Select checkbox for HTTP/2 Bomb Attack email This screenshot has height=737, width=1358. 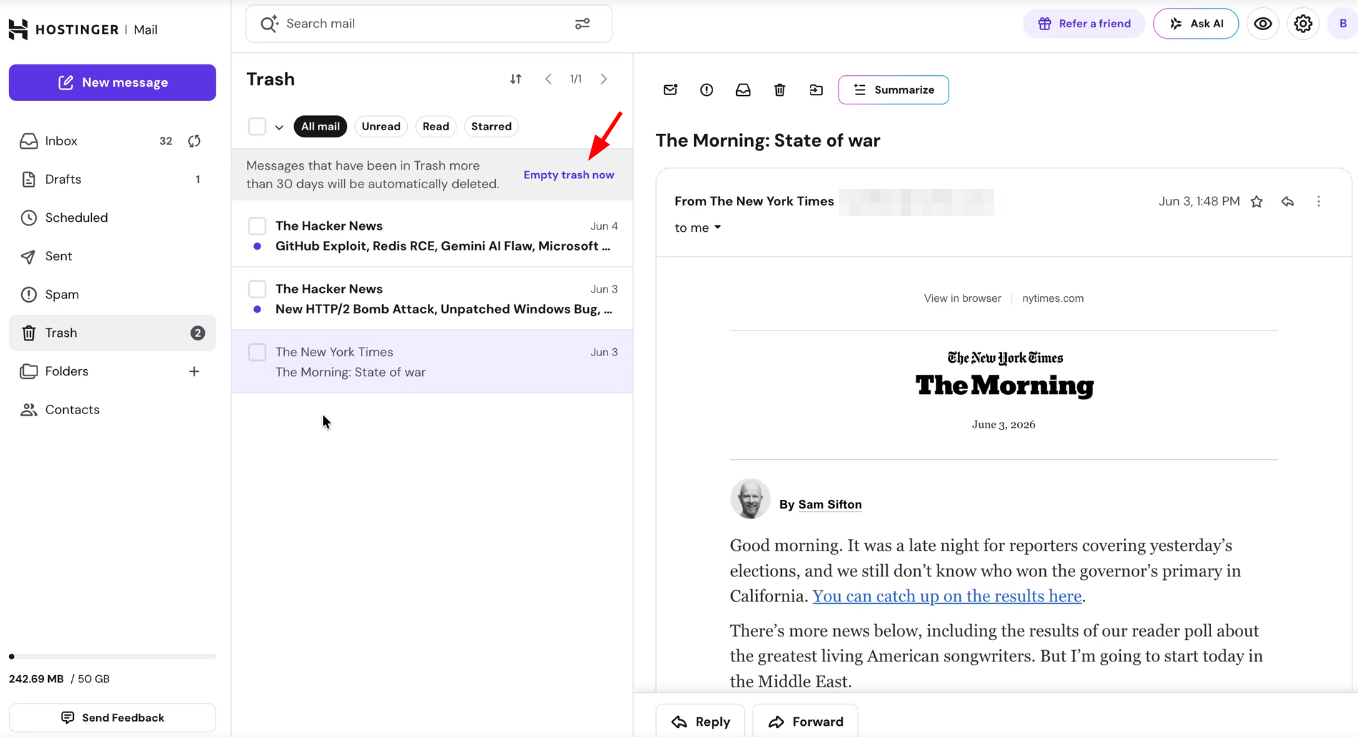(257, 289)
